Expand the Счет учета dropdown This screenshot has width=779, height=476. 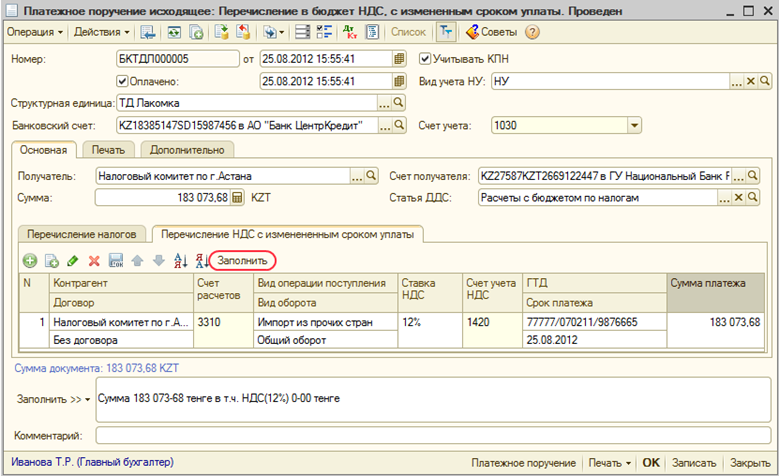coord(633,125)
